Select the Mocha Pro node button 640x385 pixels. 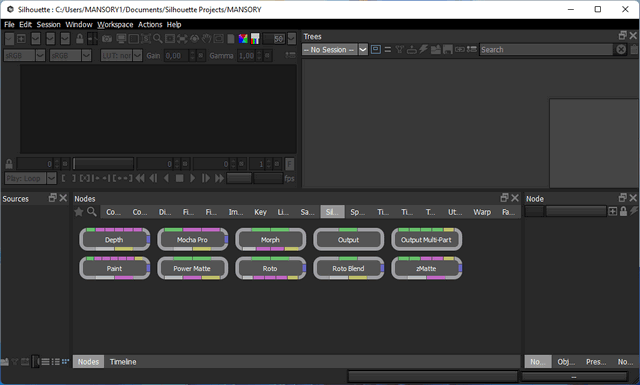tap(192, 240)
